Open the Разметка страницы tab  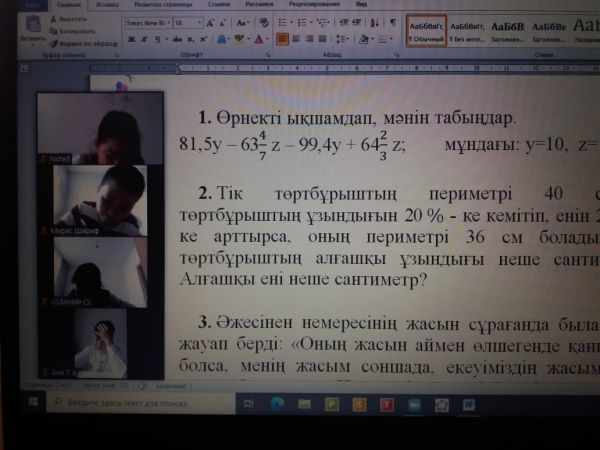[x=161, y=4]
